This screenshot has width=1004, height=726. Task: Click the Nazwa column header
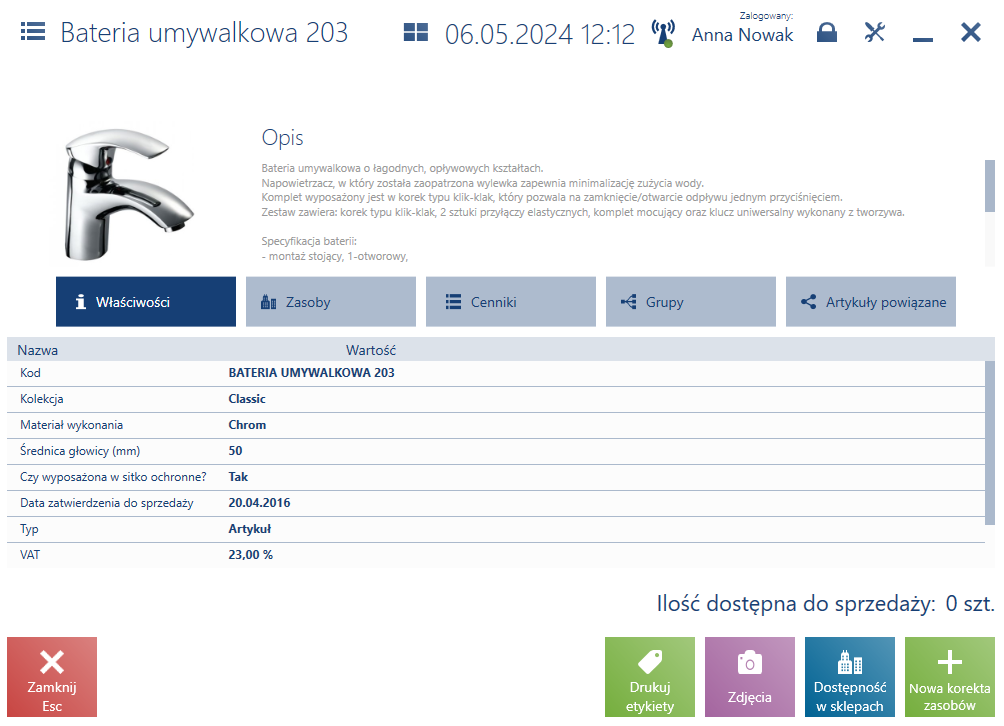coord(37,350)
